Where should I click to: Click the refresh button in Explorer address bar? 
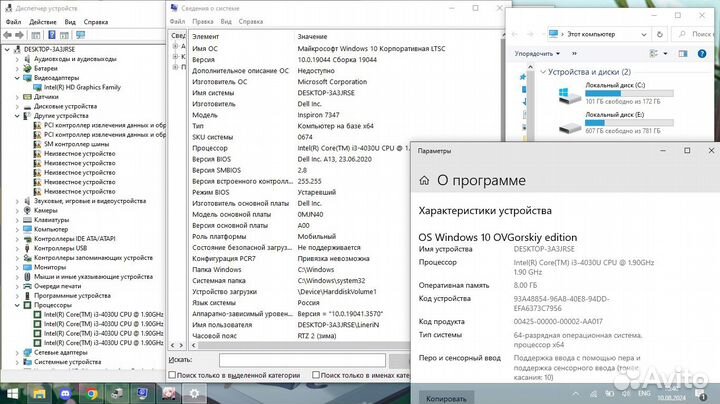pos(660,34)
